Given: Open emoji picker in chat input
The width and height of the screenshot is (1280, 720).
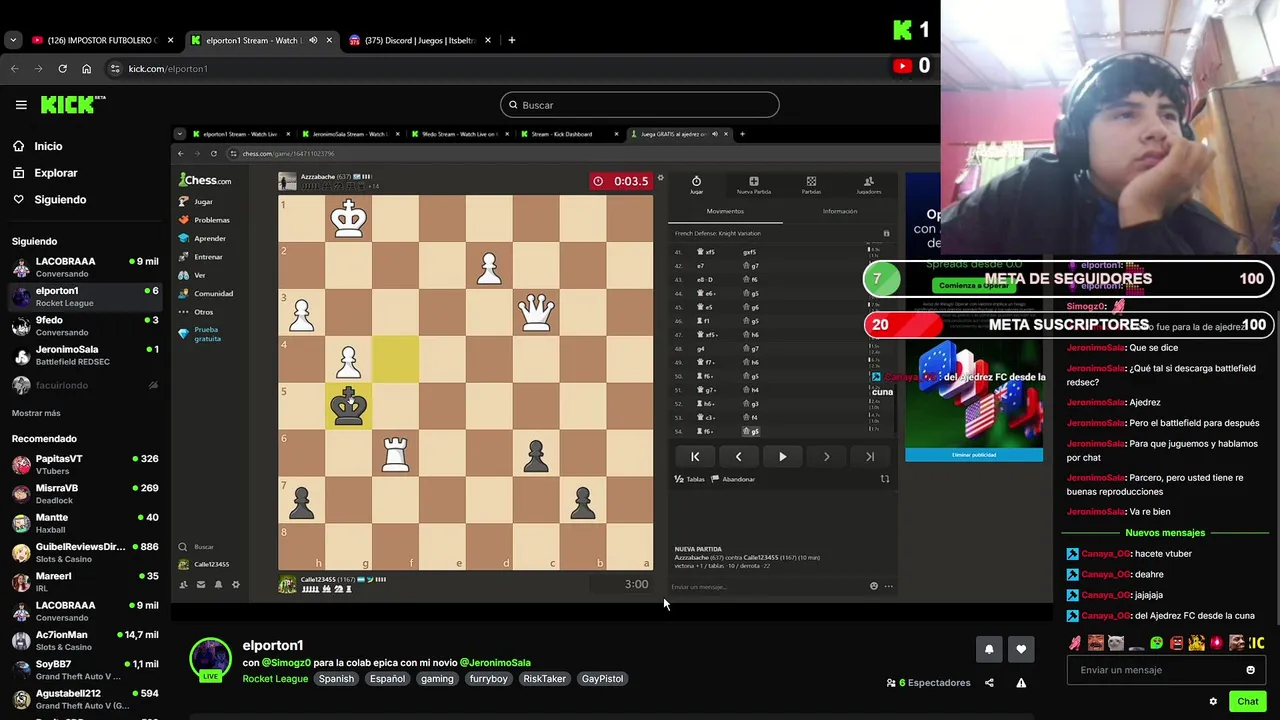Looking at the screenshot, I should [1250, 670].
